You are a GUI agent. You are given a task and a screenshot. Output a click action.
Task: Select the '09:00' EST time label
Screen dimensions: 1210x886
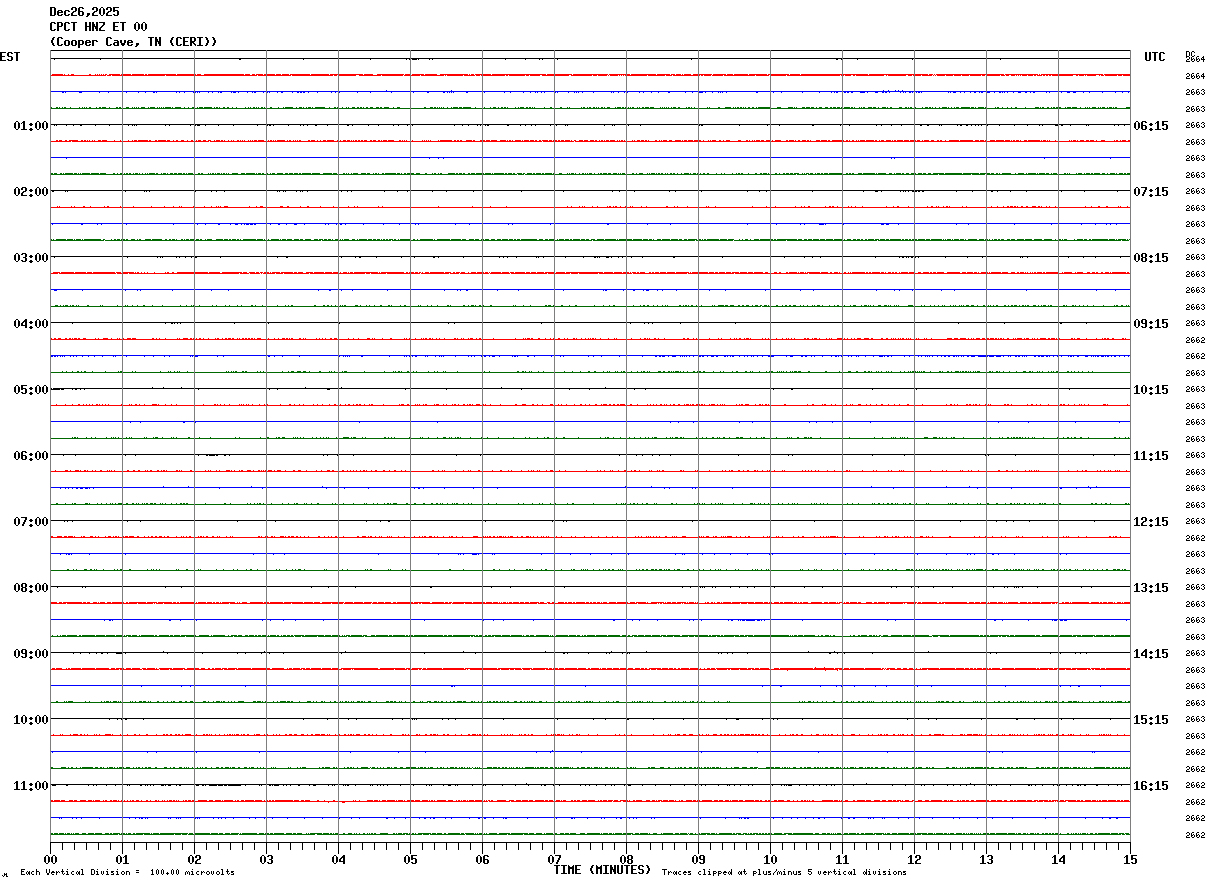coord(31,654)
